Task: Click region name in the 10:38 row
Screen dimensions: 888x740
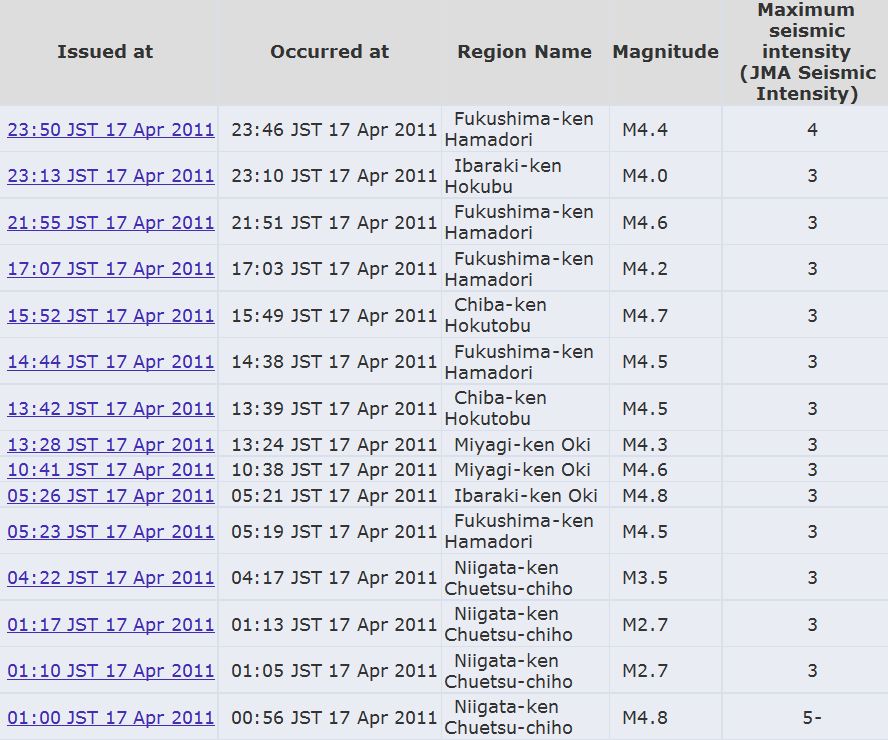Action: point(522,470)
